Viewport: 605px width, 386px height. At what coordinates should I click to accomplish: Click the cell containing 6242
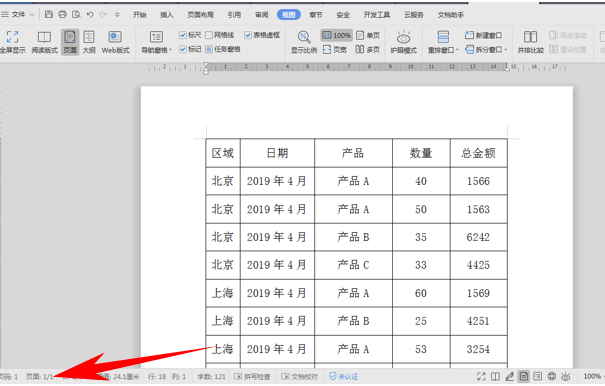click(478, 237)
